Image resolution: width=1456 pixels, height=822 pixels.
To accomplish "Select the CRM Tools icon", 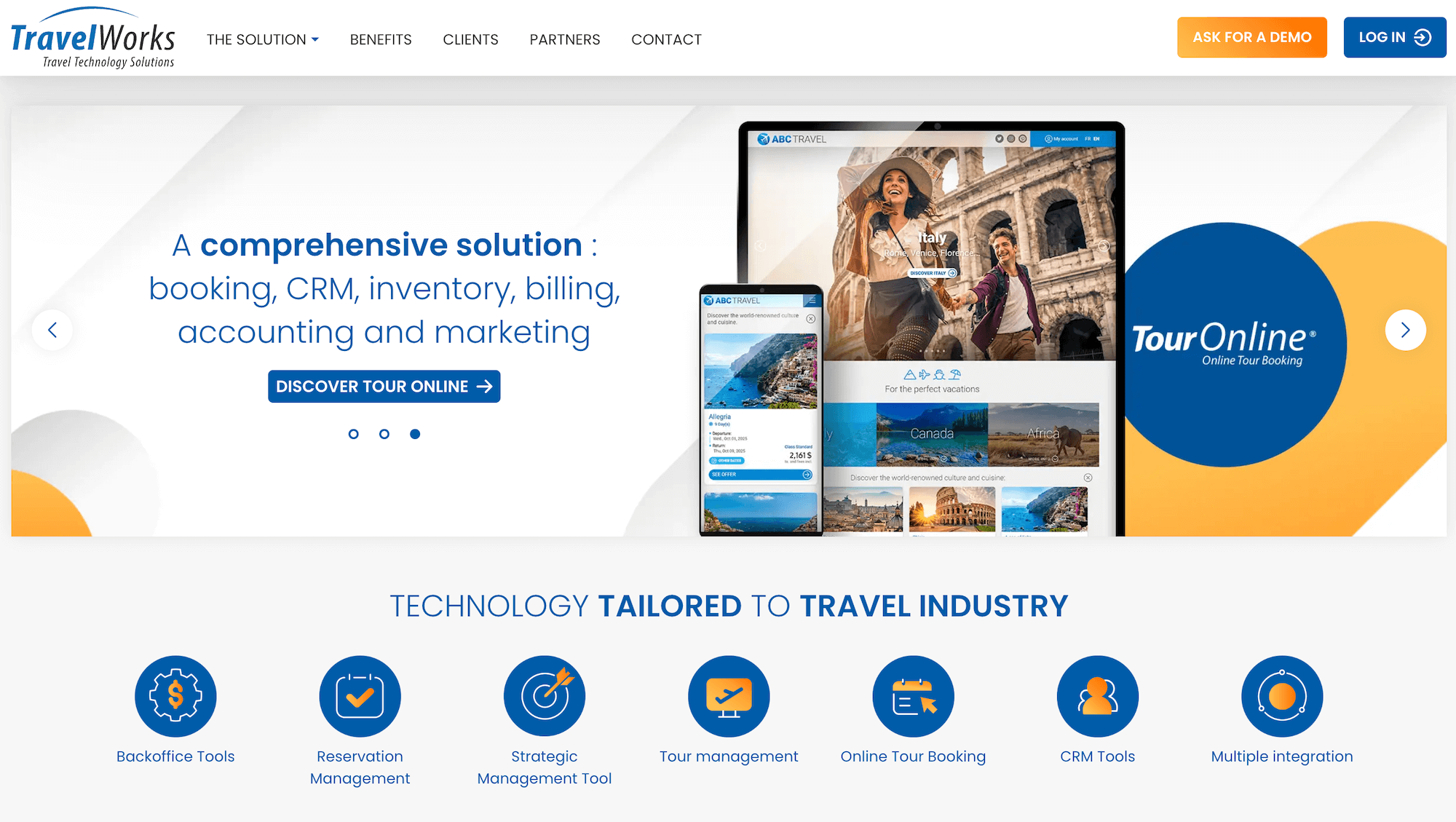I will pos(1097,697).
